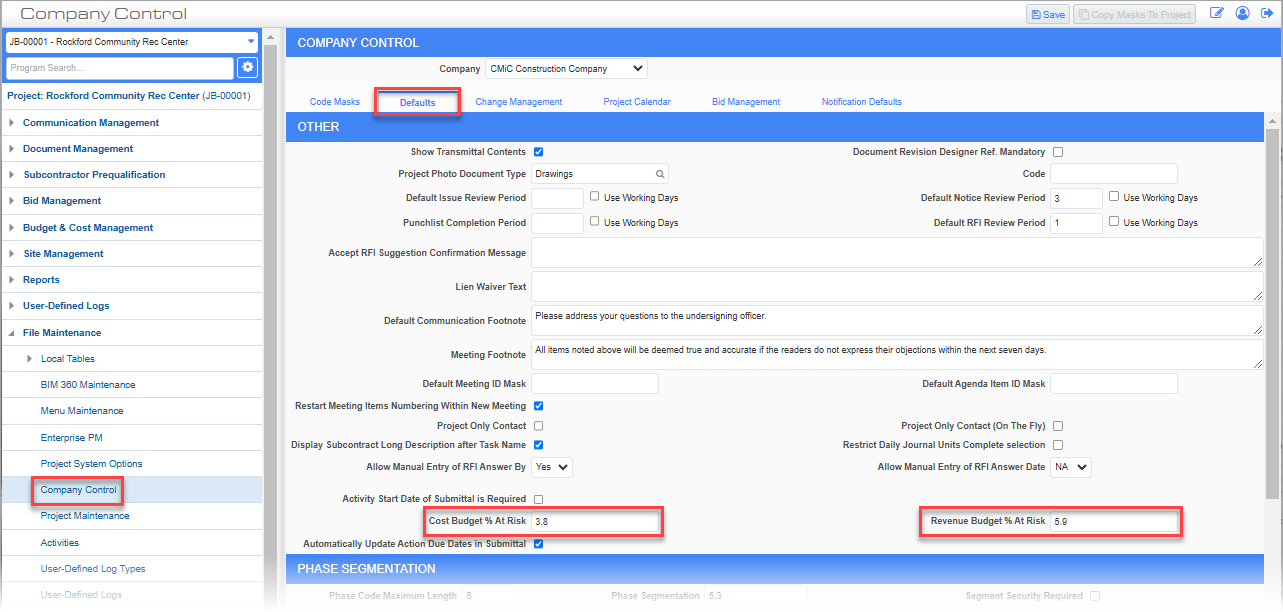Screen dimensions: 1283x612
Task: Collapse the File Maintenance node
Action: pos(12,333)
